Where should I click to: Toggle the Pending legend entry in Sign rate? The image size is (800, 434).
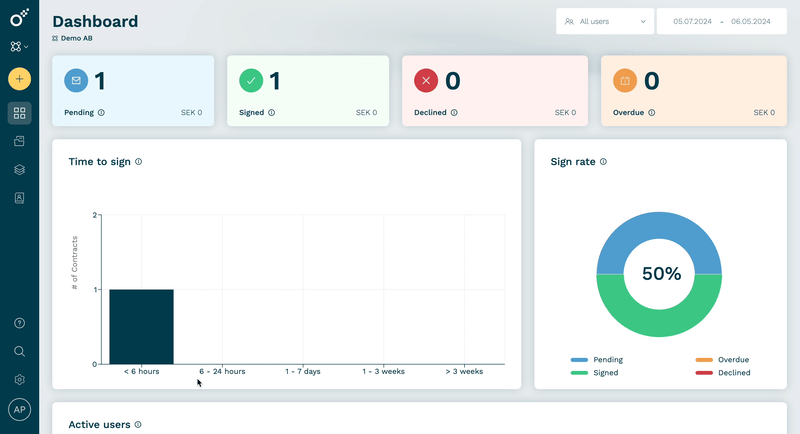pyautogui.click(x=597, y=360)
